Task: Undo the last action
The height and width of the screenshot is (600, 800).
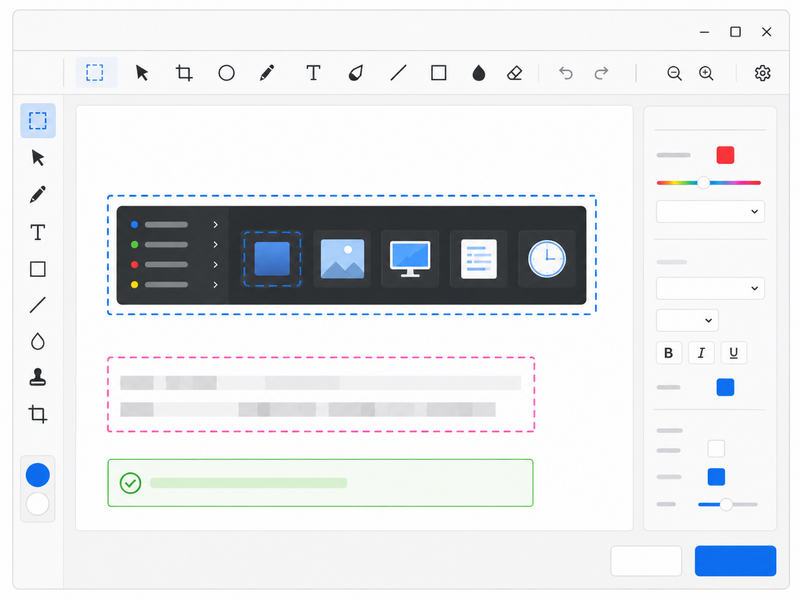Action: coord(565,73)
